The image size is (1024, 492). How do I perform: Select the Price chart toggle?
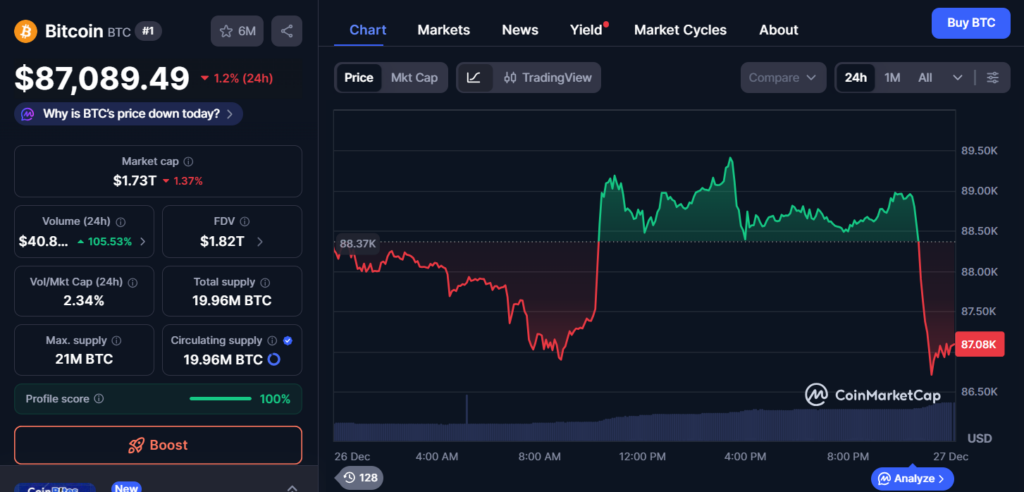point(359,78)
